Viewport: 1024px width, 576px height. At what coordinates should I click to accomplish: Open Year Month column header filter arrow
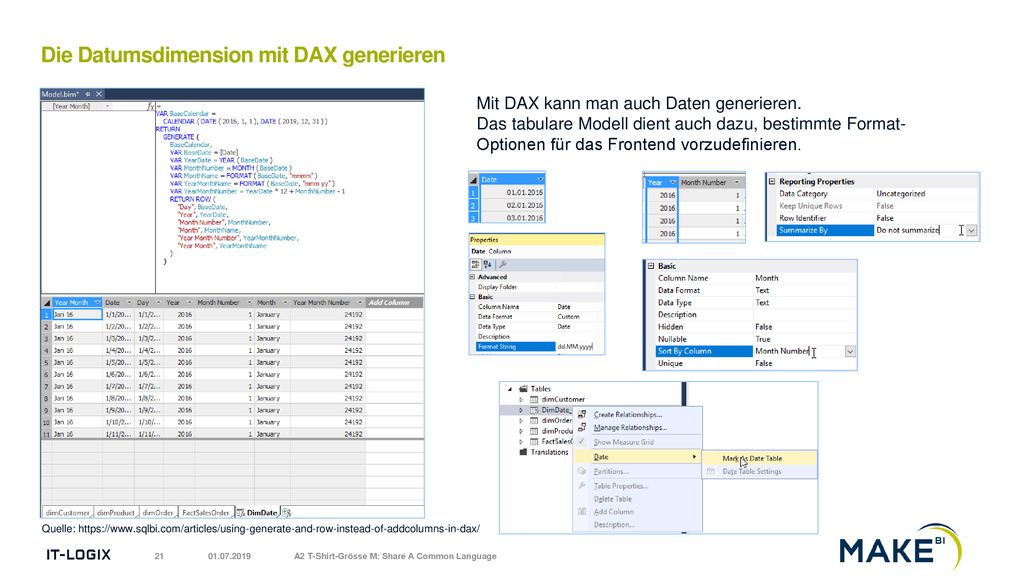(97, 302)
